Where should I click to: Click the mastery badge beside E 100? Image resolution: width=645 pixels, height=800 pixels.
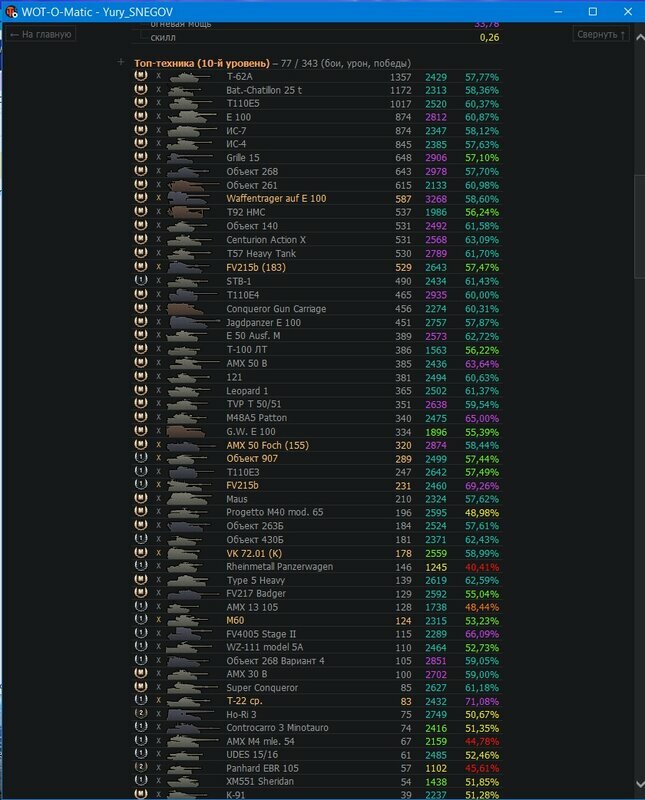pyautogui.click(x=140, y=117)
